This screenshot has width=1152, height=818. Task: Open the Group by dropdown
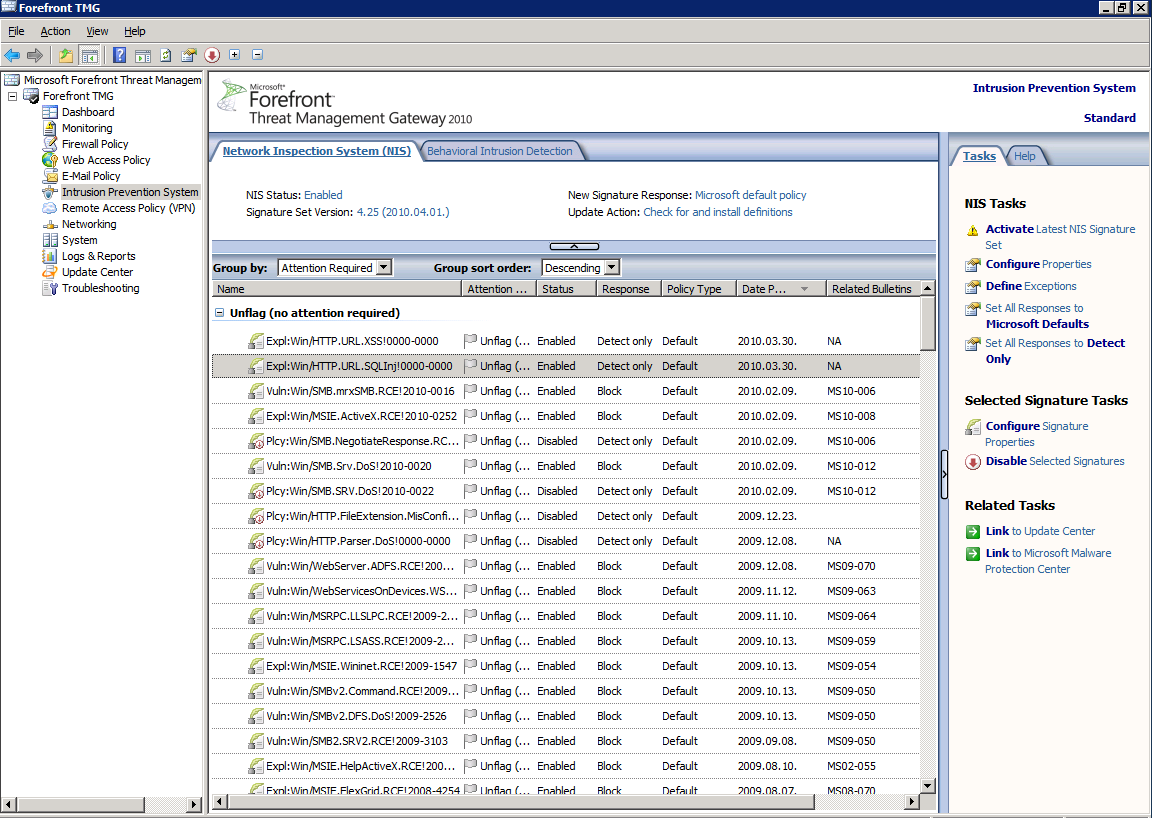(384, 268)
